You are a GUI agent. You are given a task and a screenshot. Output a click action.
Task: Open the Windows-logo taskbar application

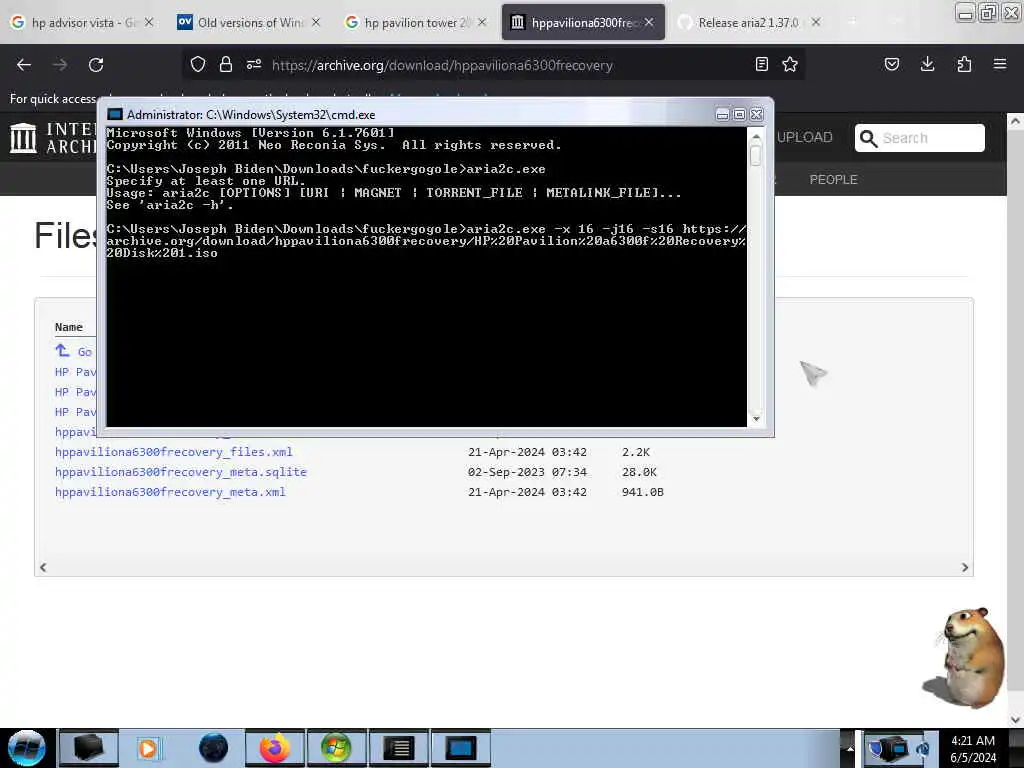(336, 748)
